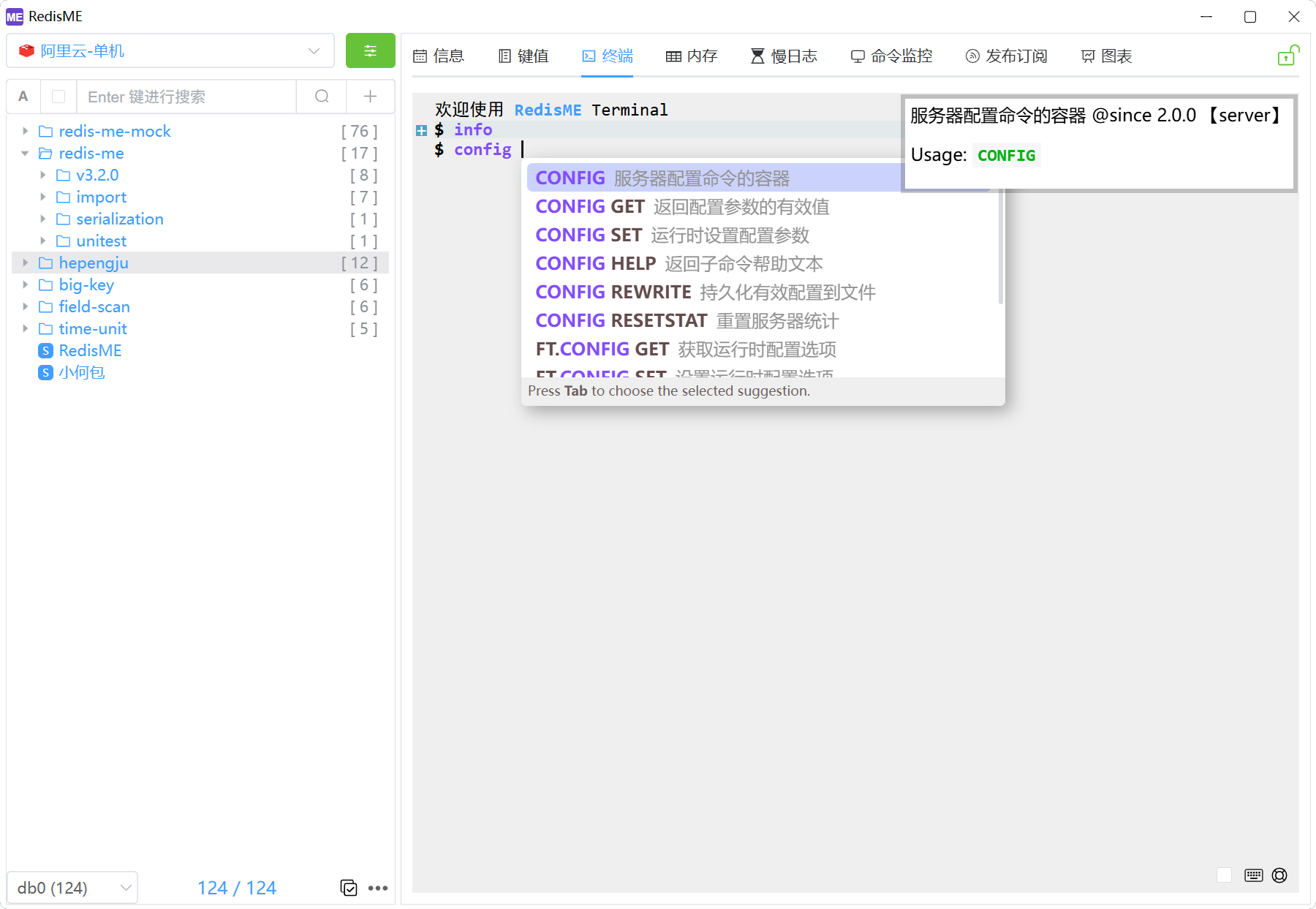Screen dimensions: 1316x909
Task: Click the info command line in terminal
Action: 473,130
